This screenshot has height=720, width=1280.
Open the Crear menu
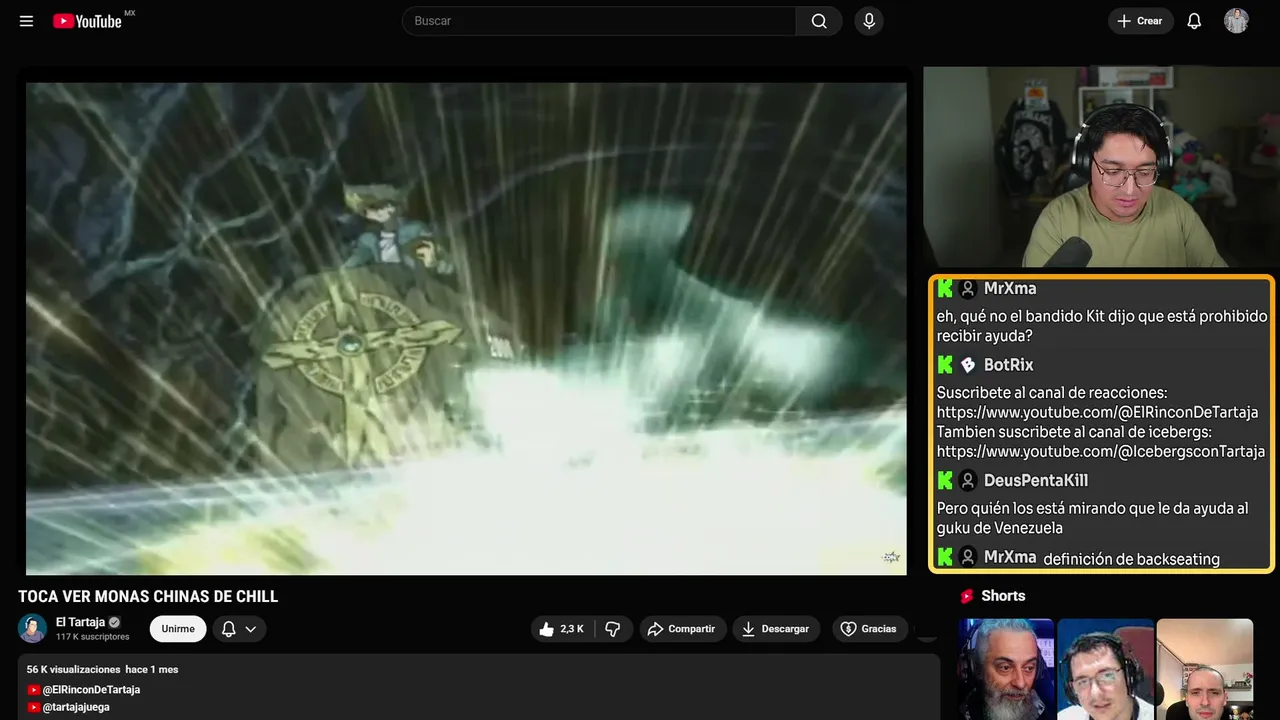[x=1140, y=21]
